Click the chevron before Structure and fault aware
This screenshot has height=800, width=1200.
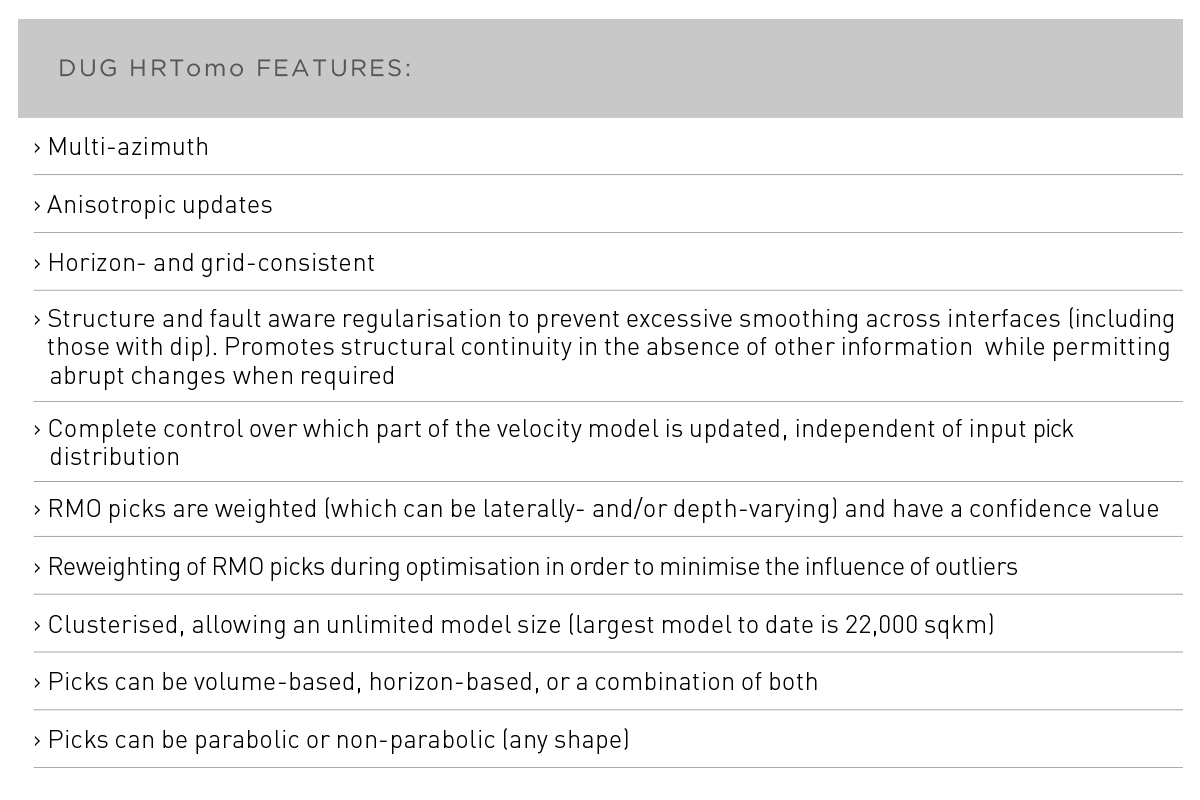[x=38, y=320]
